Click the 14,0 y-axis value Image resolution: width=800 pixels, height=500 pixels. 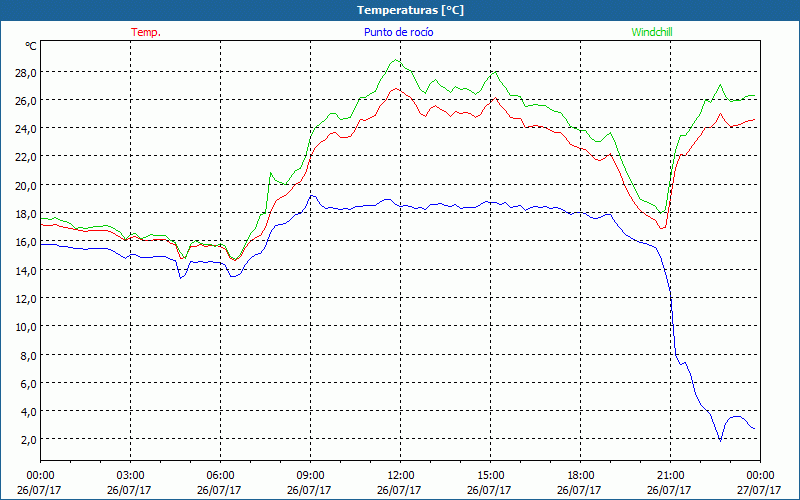[x=25, y=270]
